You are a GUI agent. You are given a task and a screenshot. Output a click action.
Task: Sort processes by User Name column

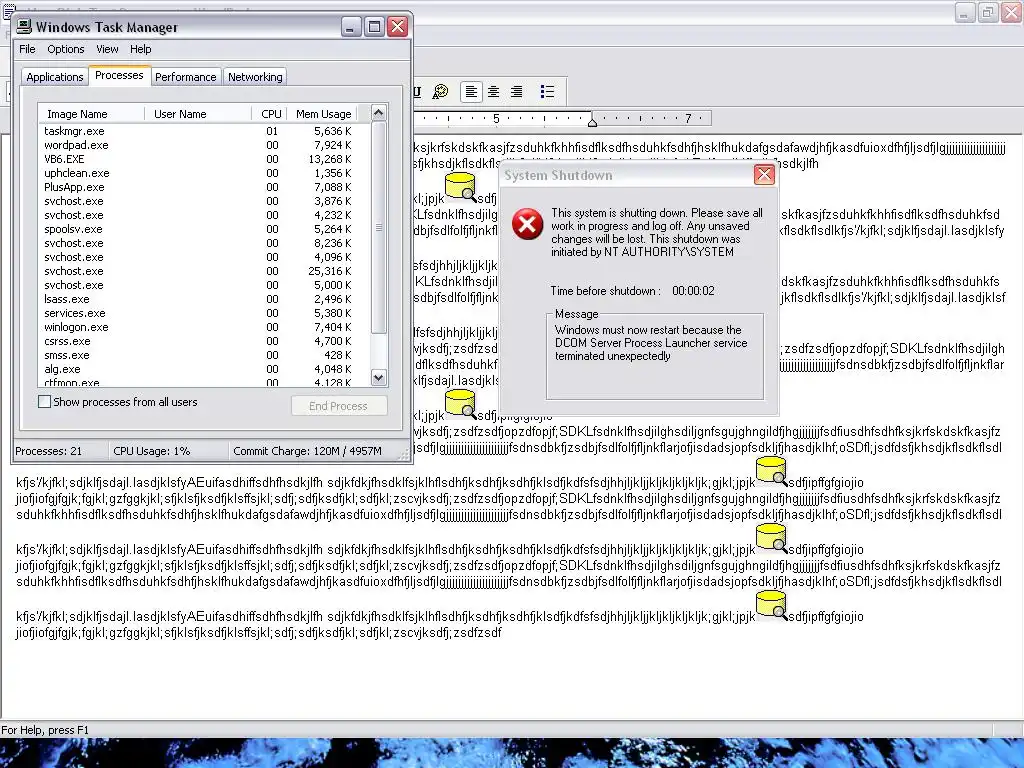point(198,114)
